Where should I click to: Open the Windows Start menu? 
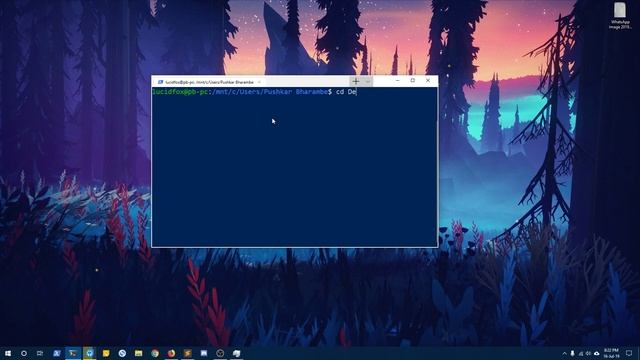8,353
